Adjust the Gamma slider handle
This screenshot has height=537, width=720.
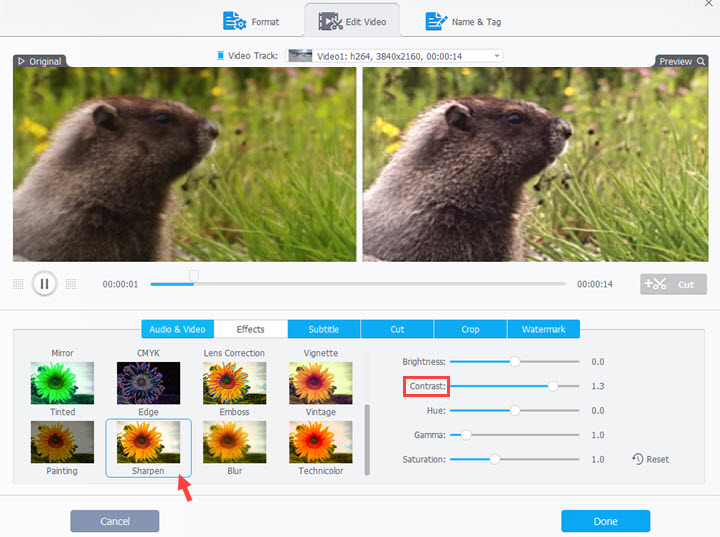click(x=466, y=435)
